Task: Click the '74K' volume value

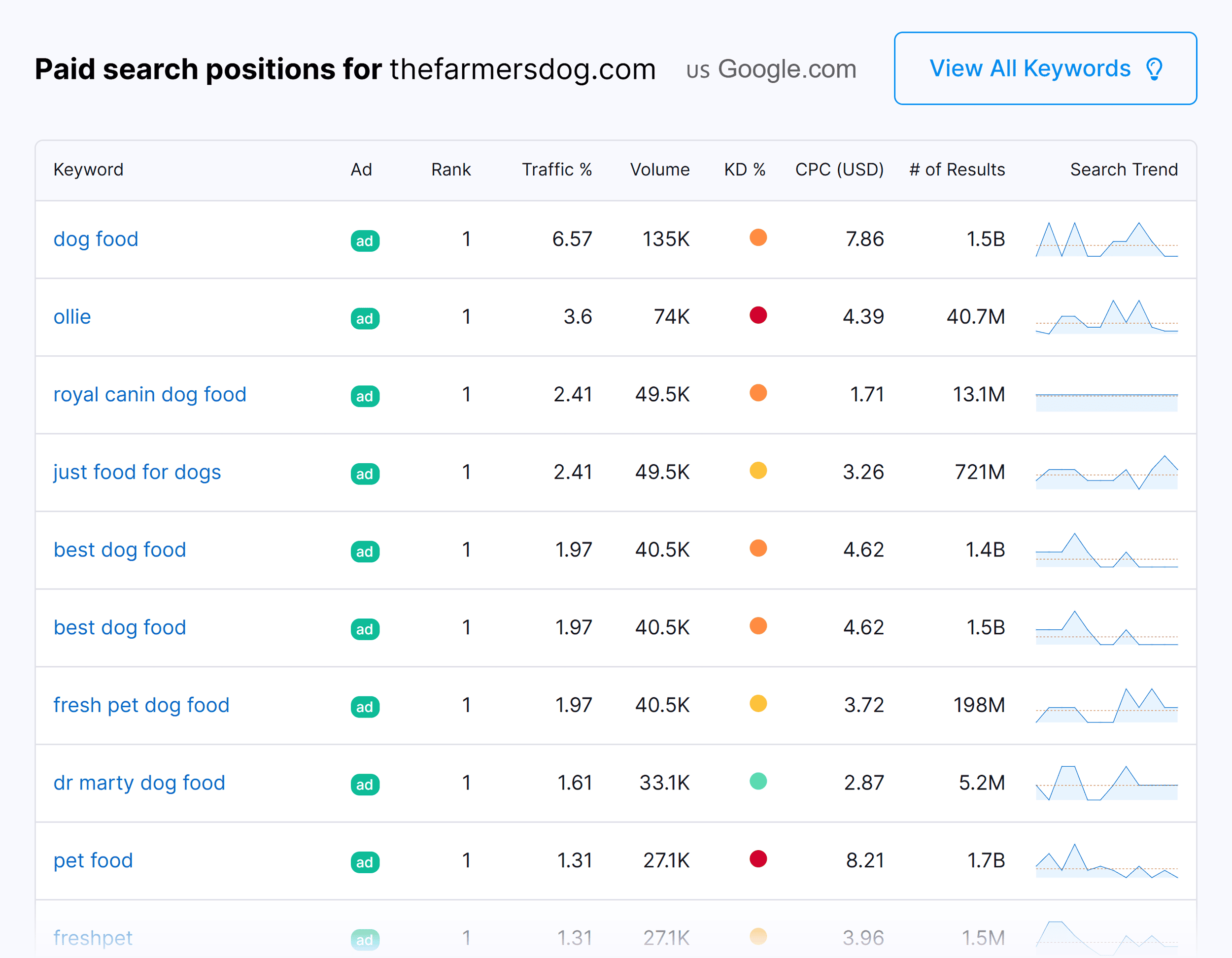Action: [672, 316]
